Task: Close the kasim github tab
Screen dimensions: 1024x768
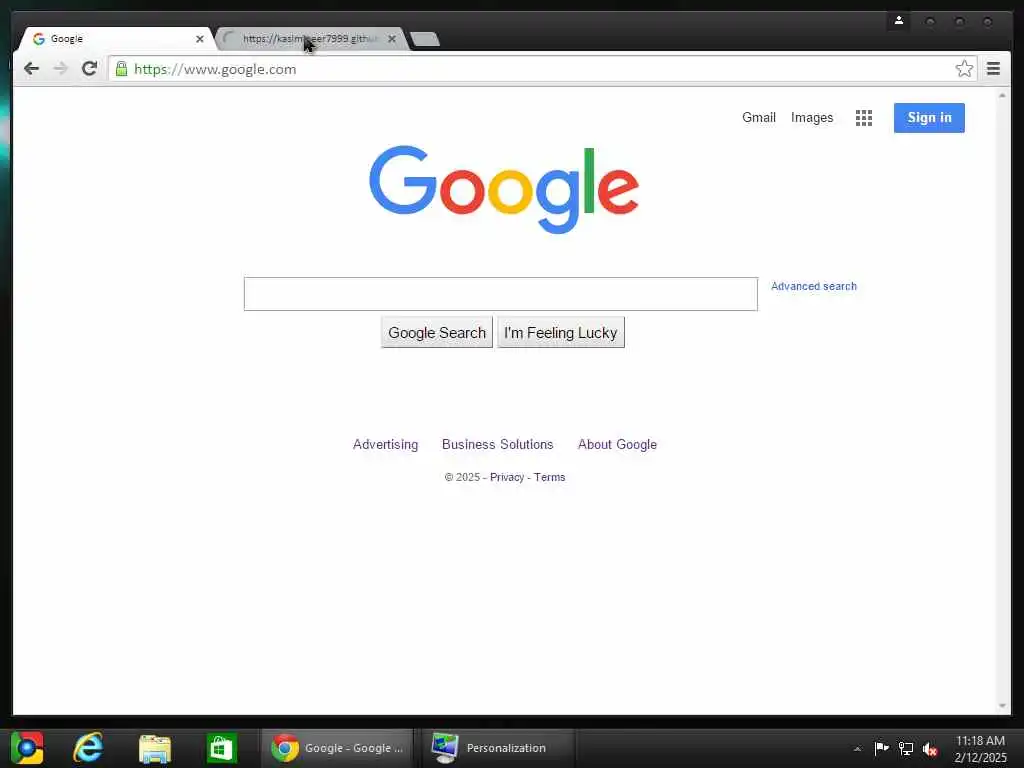Action: click(392, 39)
